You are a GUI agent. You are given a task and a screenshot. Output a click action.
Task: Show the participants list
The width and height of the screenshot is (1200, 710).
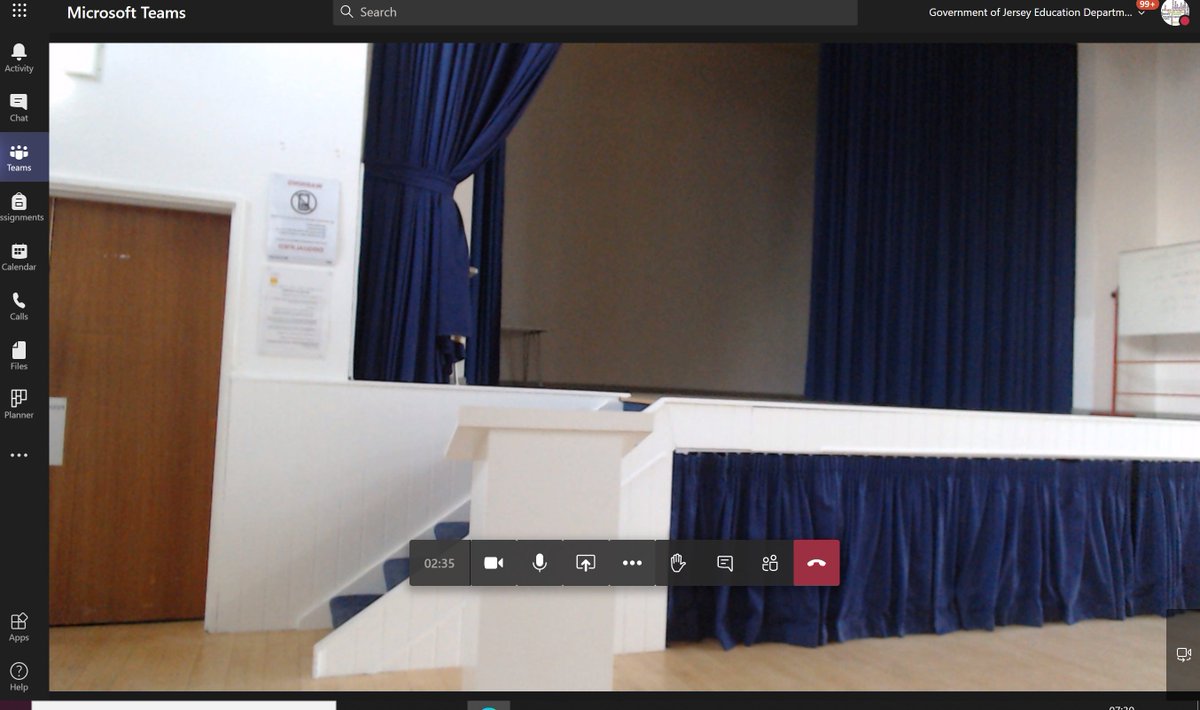pyautogui.click(x=770, y=563)
